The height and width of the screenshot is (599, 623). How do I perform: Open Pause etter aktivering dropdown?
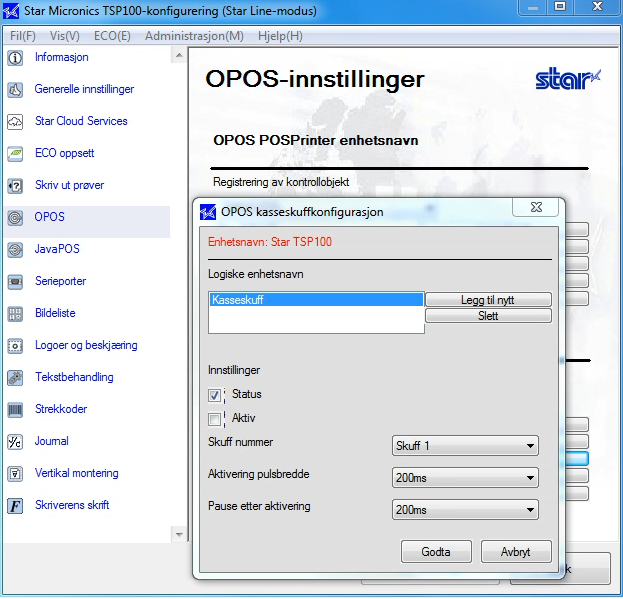click(x=465, y=510)
